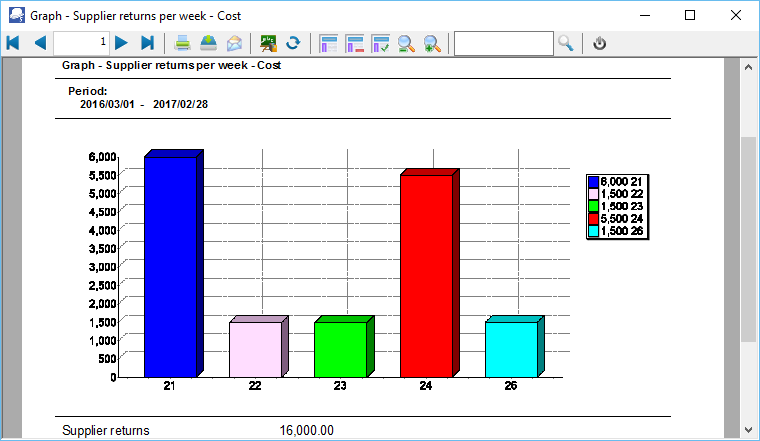
Task: Click the search magnifier beside text box
Action: 566,43
